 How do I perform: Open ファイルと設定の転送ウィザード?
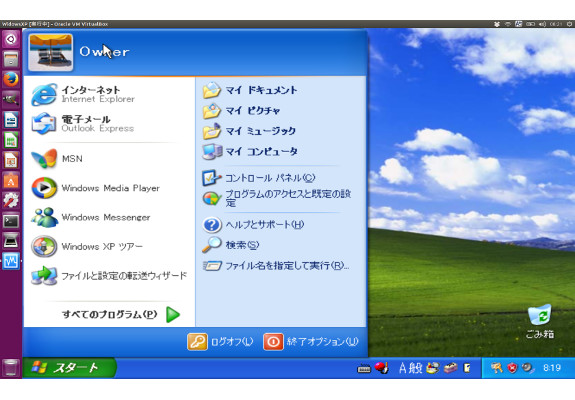(110, 276)
